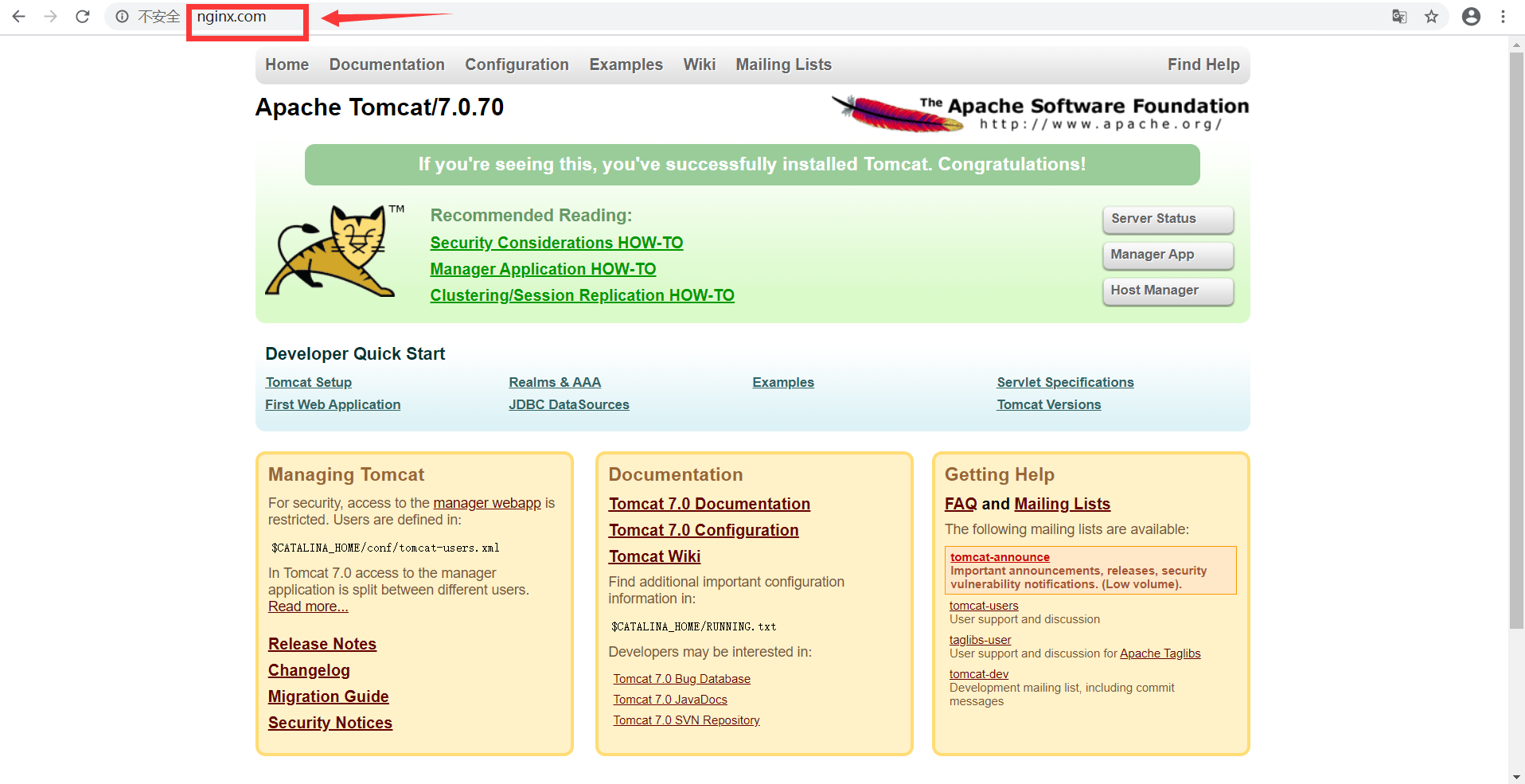Click $CATALINA_HOME/conf/tomcat-users.xml path text
The width and height of the screenshot is (1525, 784).
click(x=385, y=548)
